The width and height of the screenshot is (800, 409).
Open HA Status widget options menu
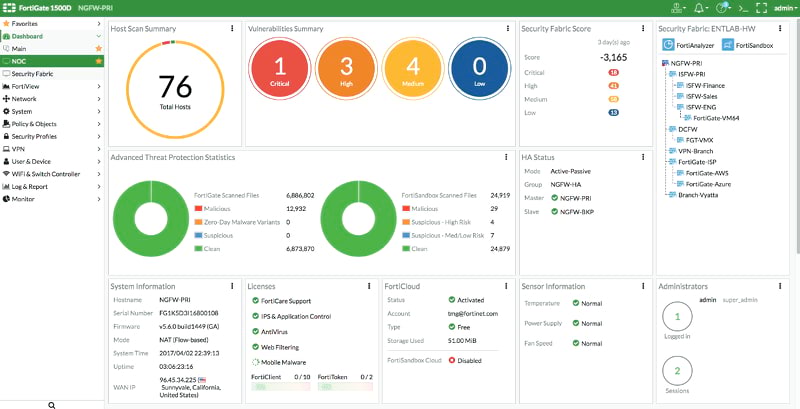tap(643, 157)
